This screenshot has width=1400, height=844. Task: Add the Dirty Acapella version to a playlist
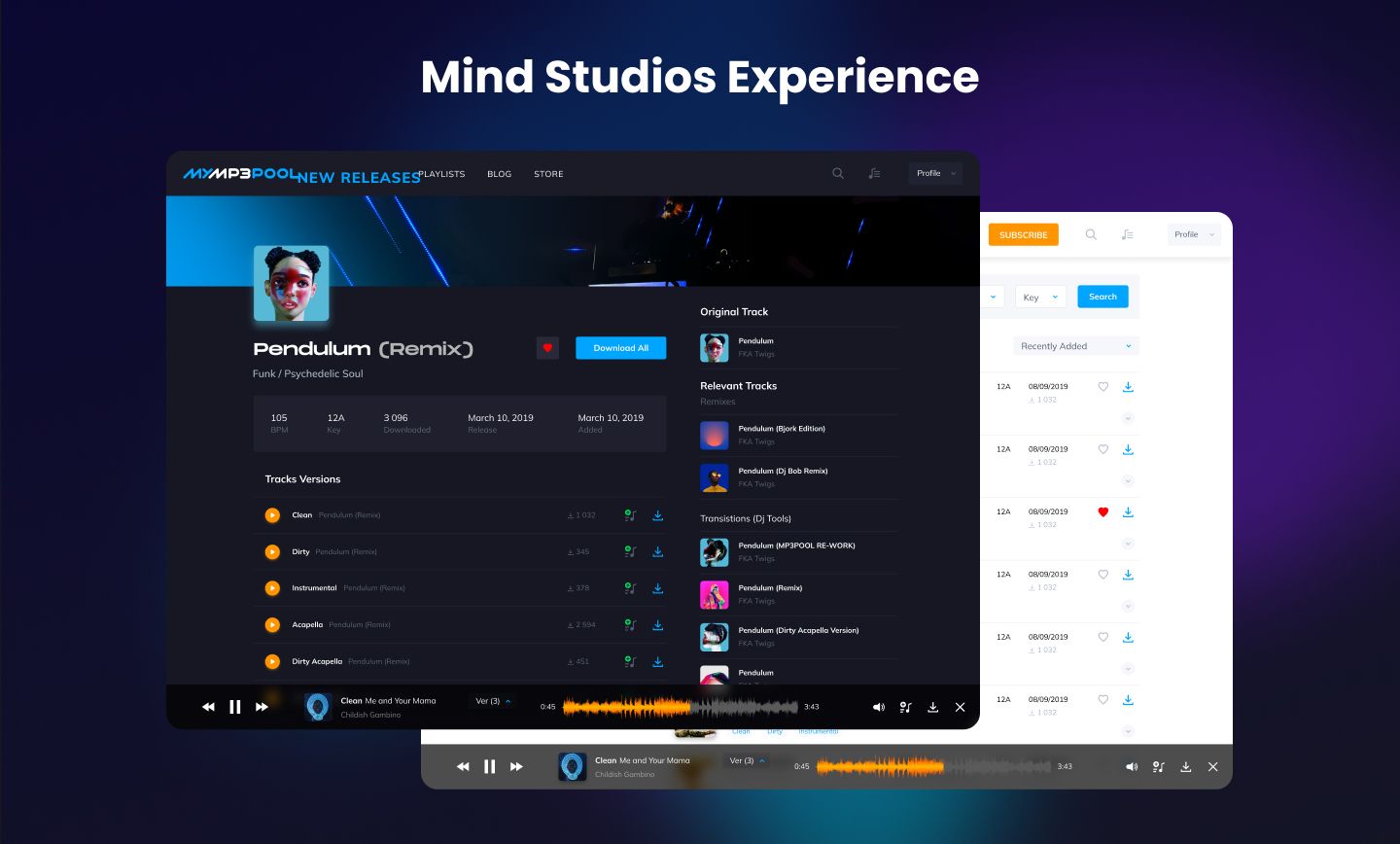coord(630,661)
